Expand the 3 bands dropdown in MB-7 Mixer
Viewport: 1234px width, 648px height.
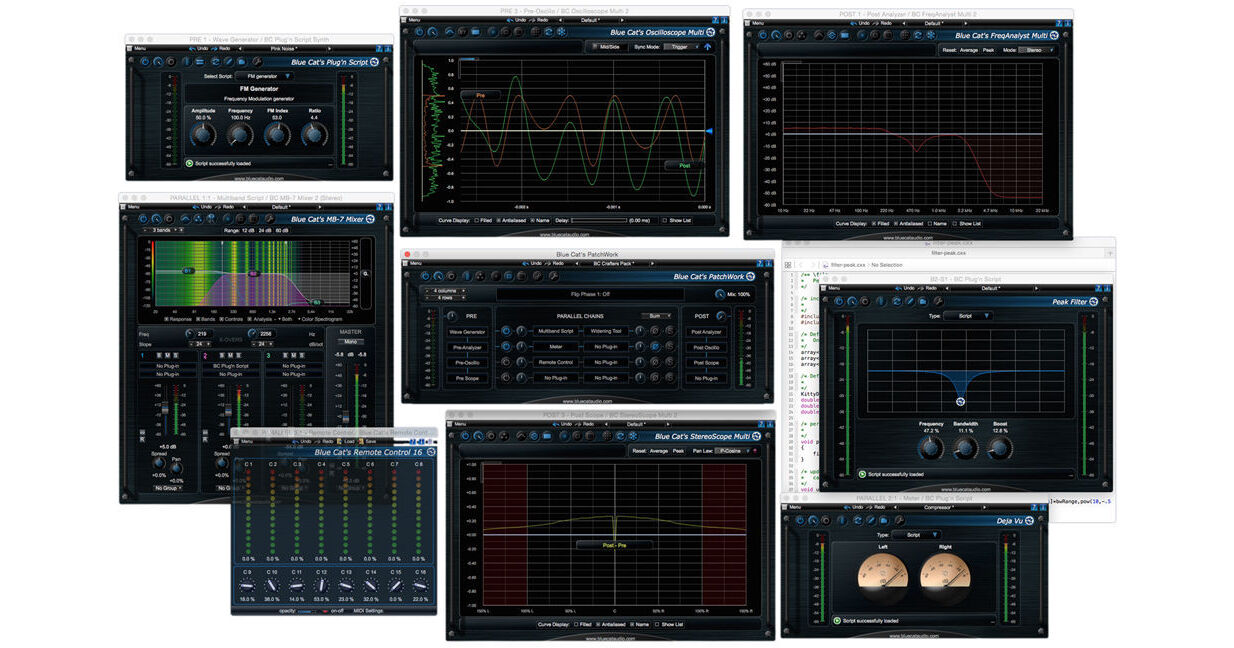162,230
